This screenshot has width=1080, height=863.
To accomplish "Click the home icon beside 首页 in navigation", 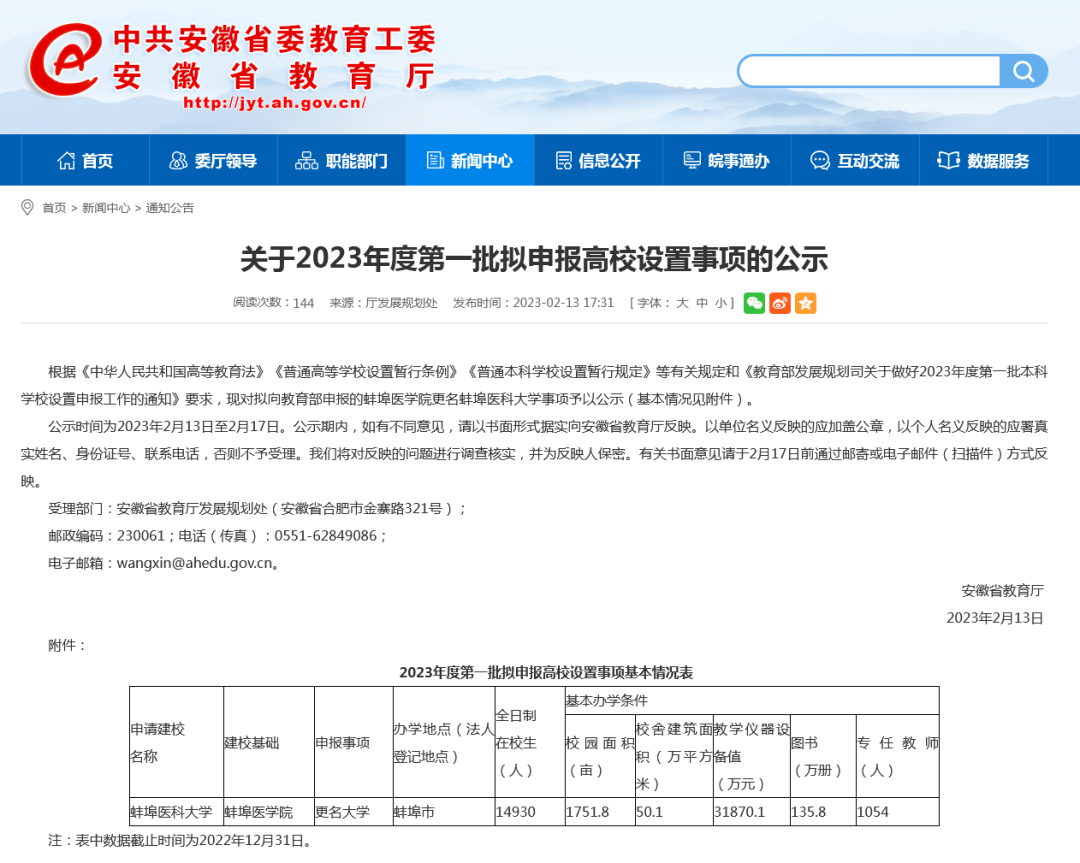I will point(66,160).
